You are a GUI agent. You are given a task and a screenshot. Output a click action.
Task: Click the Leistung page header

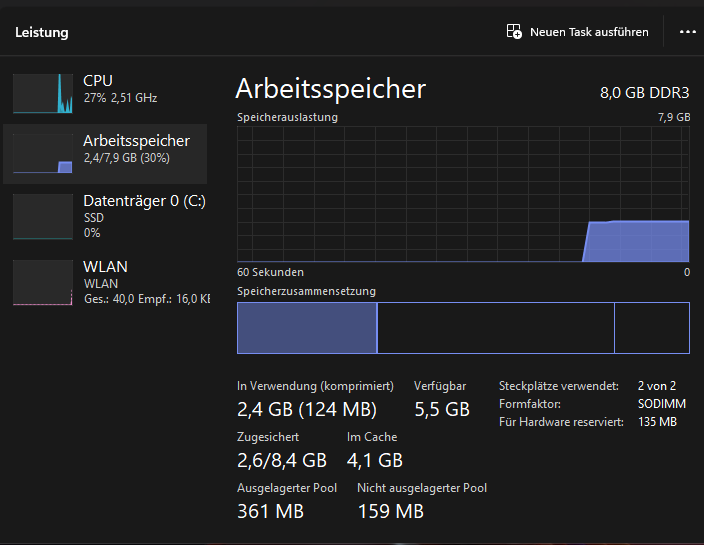click(x=42, y=32)
